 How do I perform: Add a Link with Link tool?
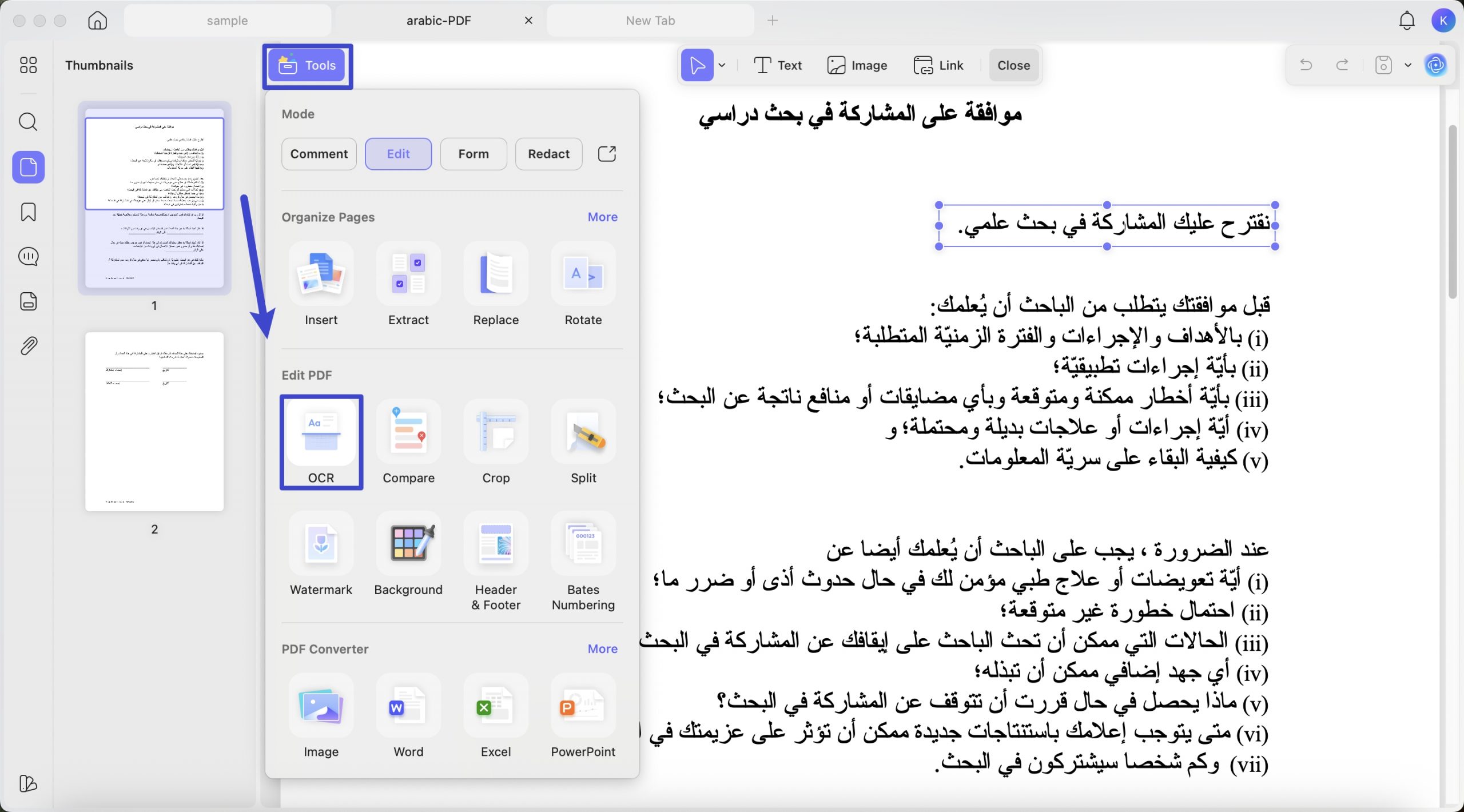click(938, 65)
